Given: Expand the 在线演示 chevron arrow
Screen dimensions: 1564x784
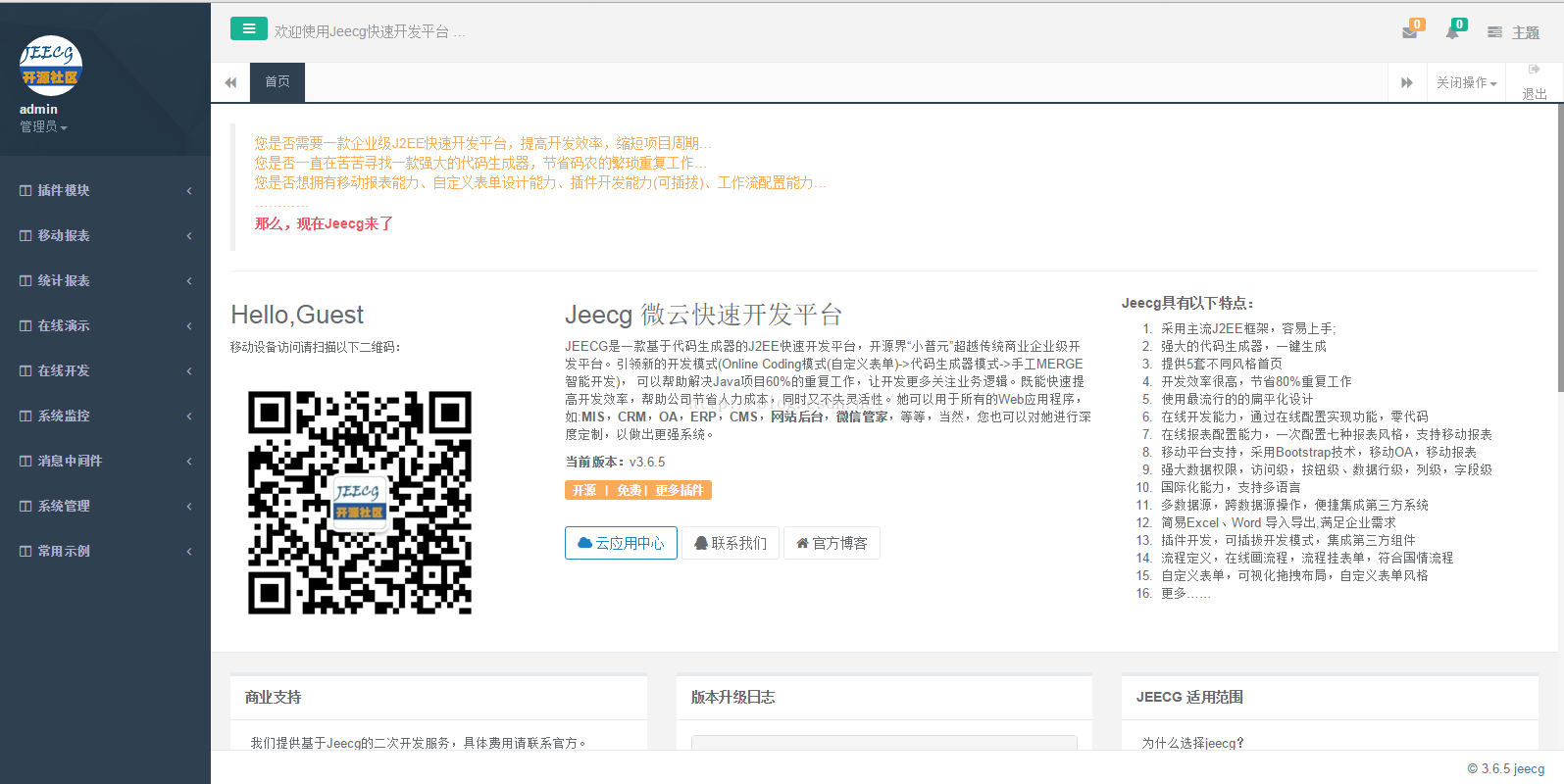Looking at the screenshot, I should [189, 326].
